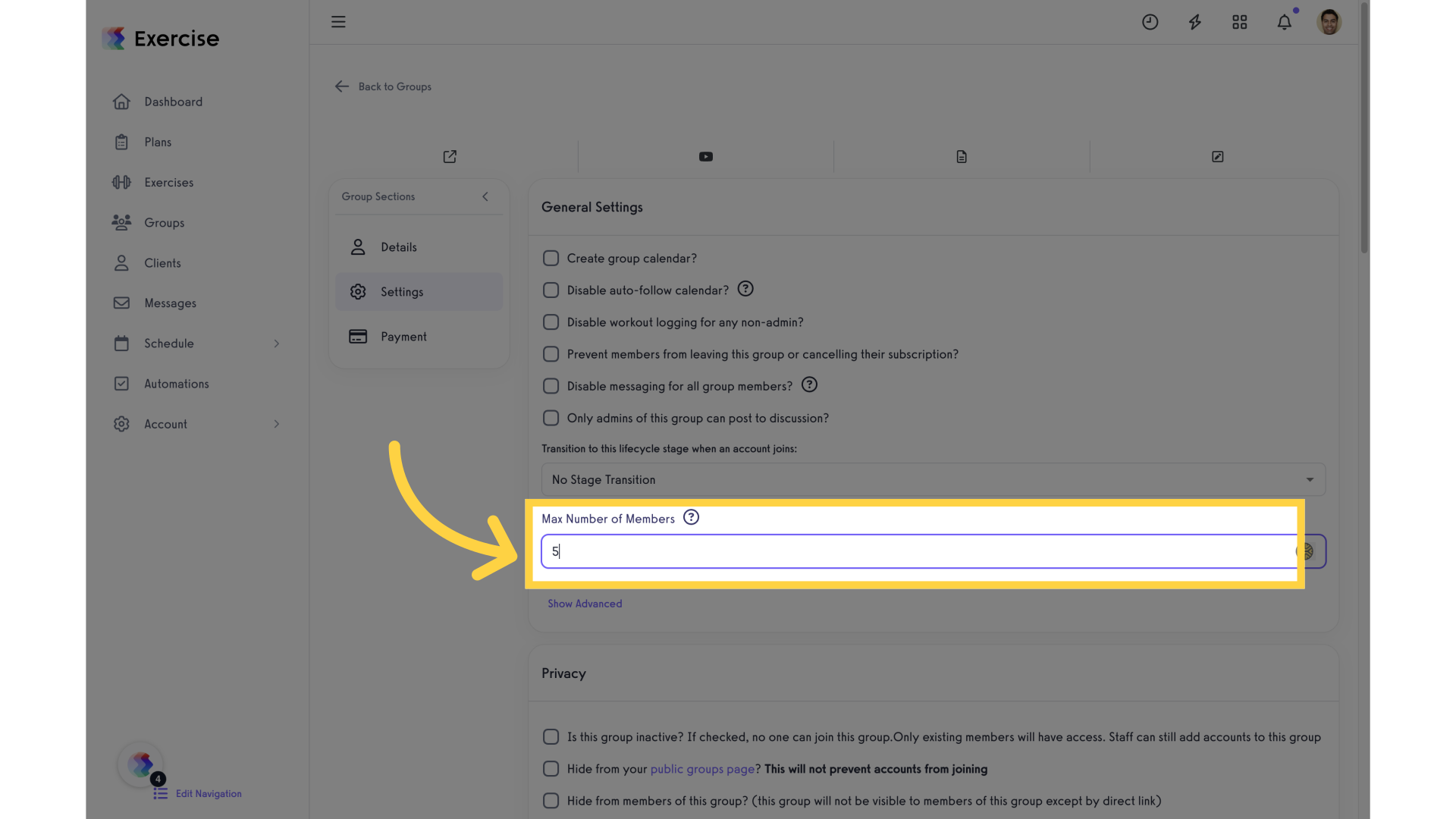Click Back to Groups link

pos(394,86)
